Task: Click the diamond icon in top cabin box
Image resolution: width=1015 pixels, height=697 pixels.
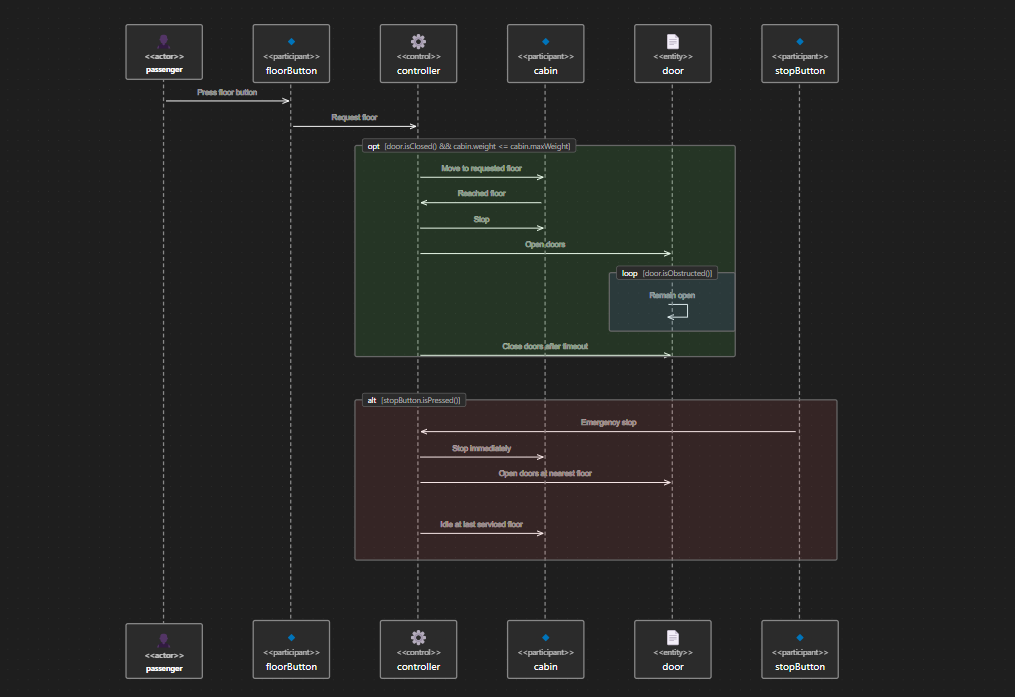Action: (x=546, y=41)
